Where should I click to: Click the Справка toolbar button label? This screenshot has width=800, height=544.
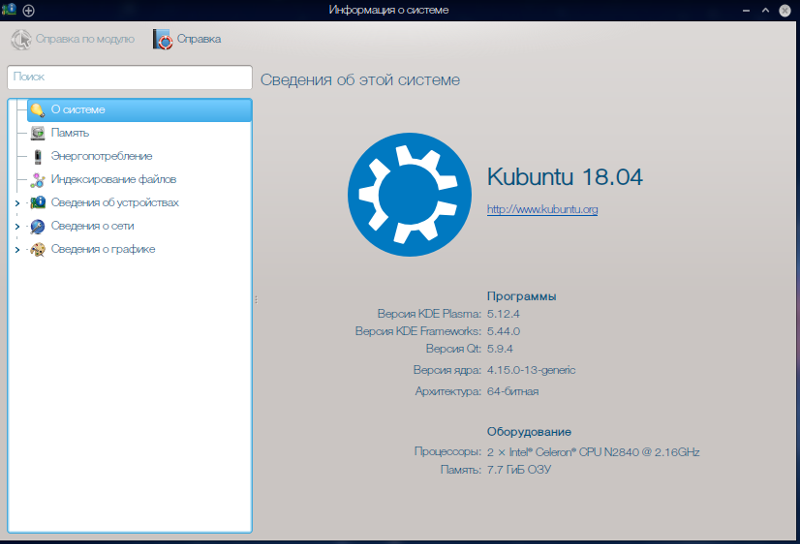[199, 39]
